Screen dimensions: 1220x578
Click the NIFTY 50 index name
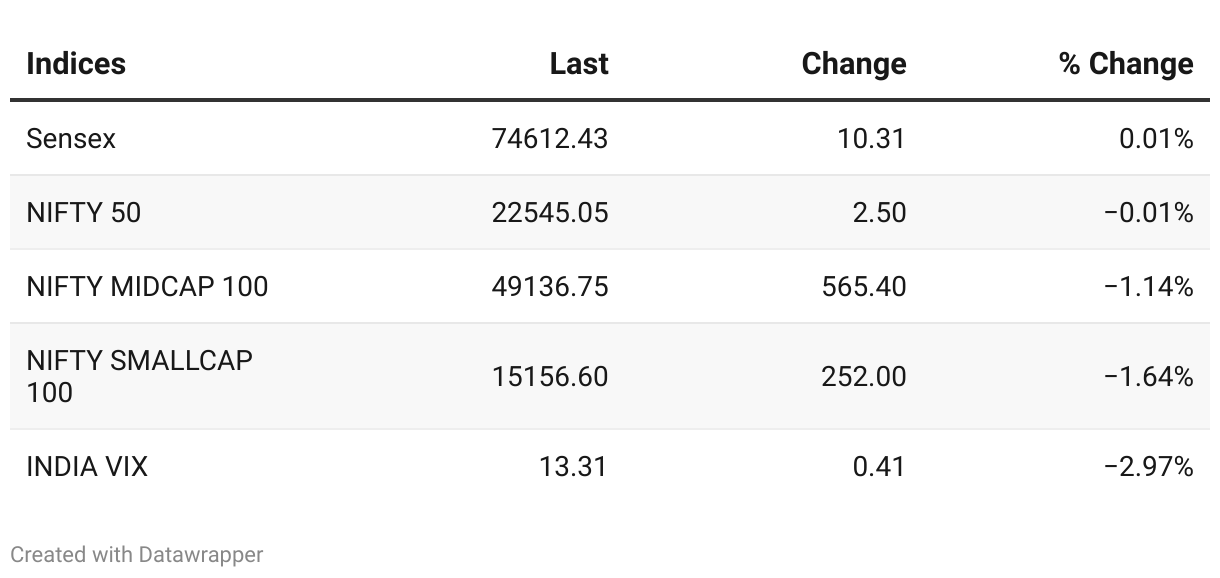[x=84, y=213]
